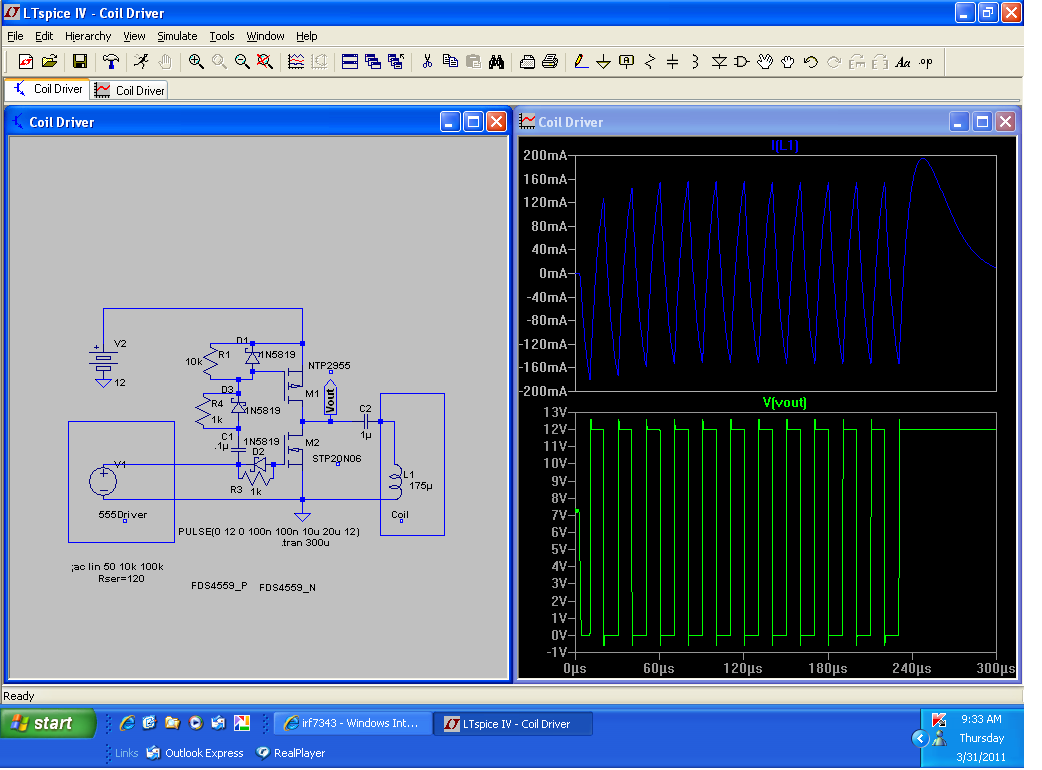Viewport: 1042px width, 770px height.
Task: Open the Hierarchy menu
Action: (x=88, y=36)
